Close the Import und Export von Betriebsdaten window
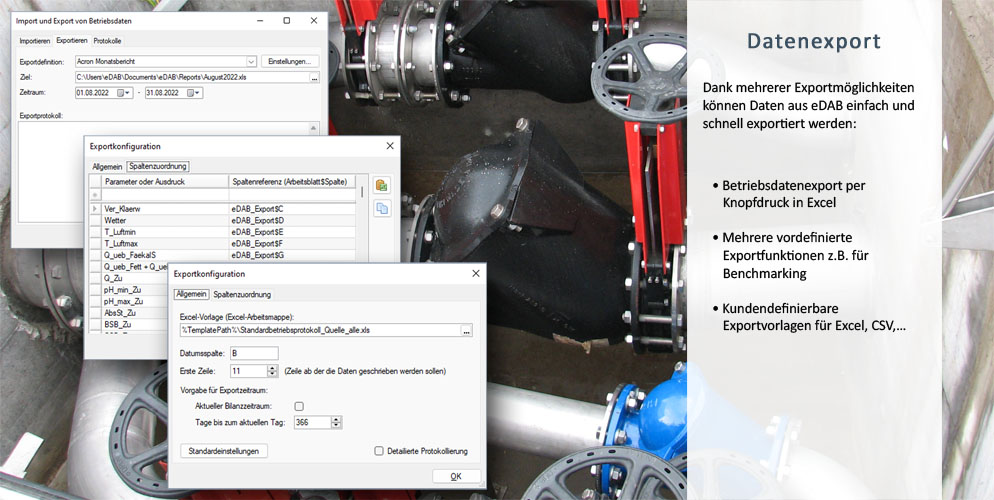The width and height of the screenshot is (994, 500). click(x=314, y=21)
